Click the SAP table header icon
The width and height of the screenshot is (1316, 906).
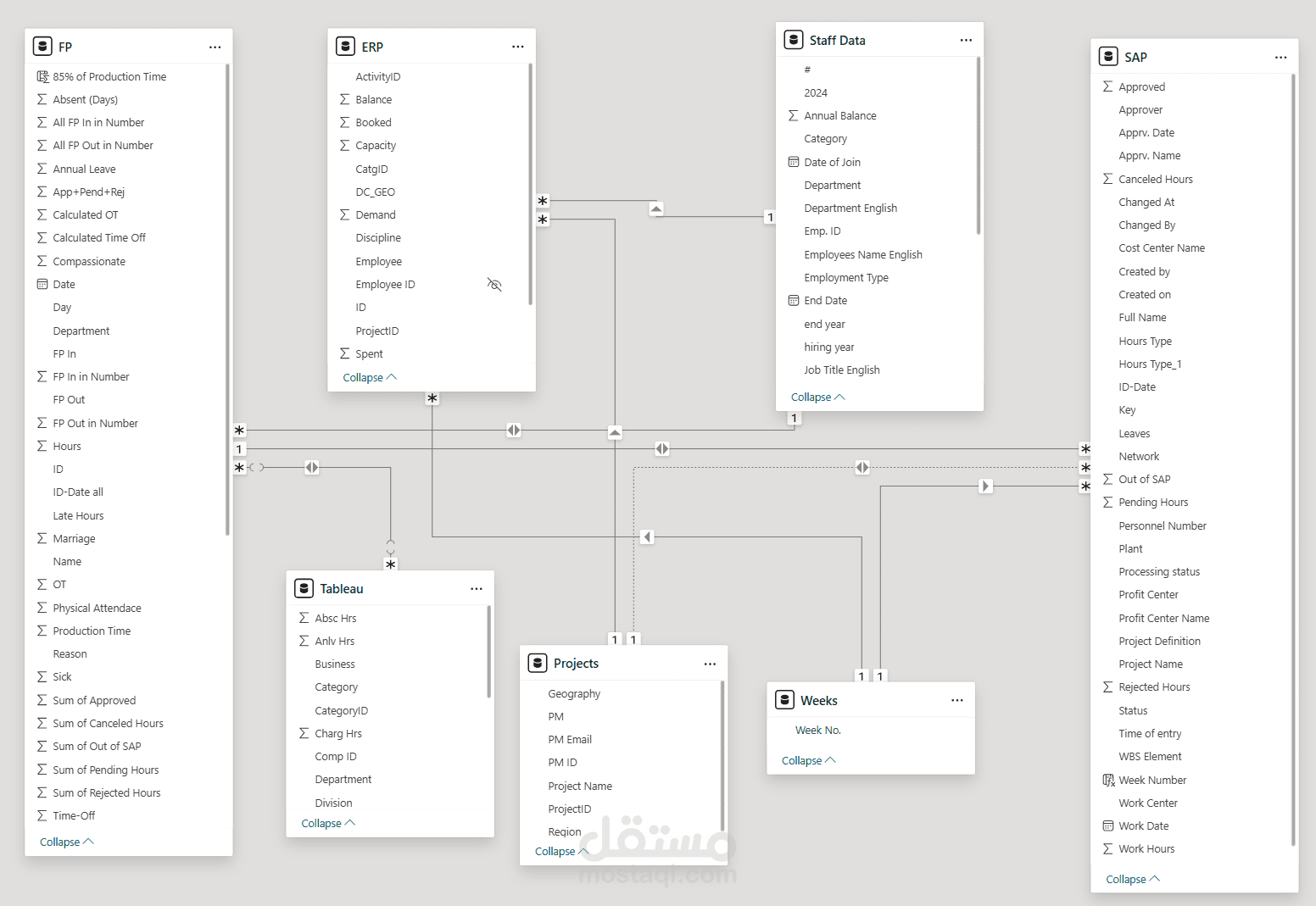click(1108, 57)
